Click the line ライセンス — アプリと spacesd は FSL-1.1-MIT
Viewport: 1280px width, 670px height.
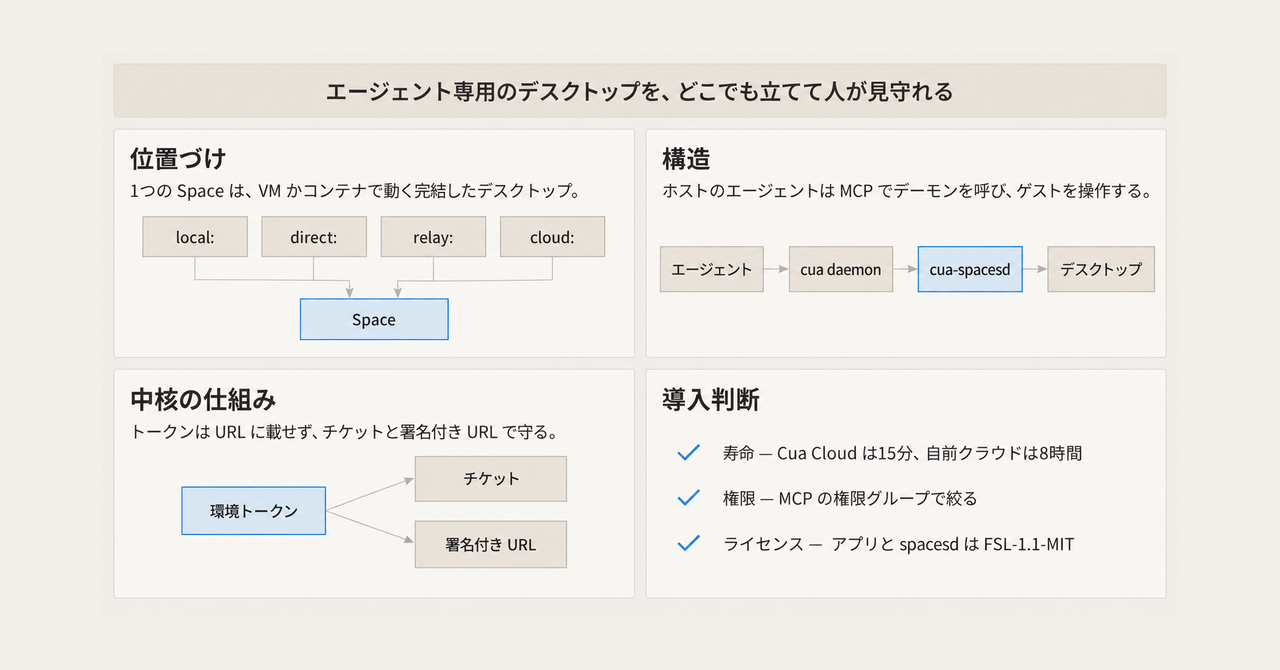pos(899,544)
